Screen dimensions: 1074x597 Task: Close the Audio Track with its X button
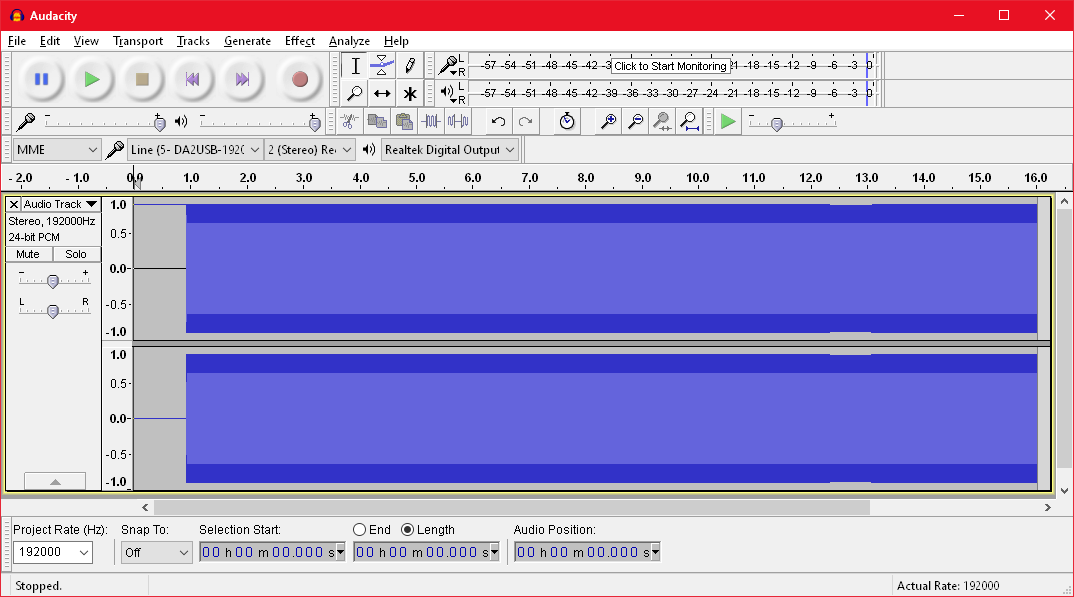[x=14, y=204]
